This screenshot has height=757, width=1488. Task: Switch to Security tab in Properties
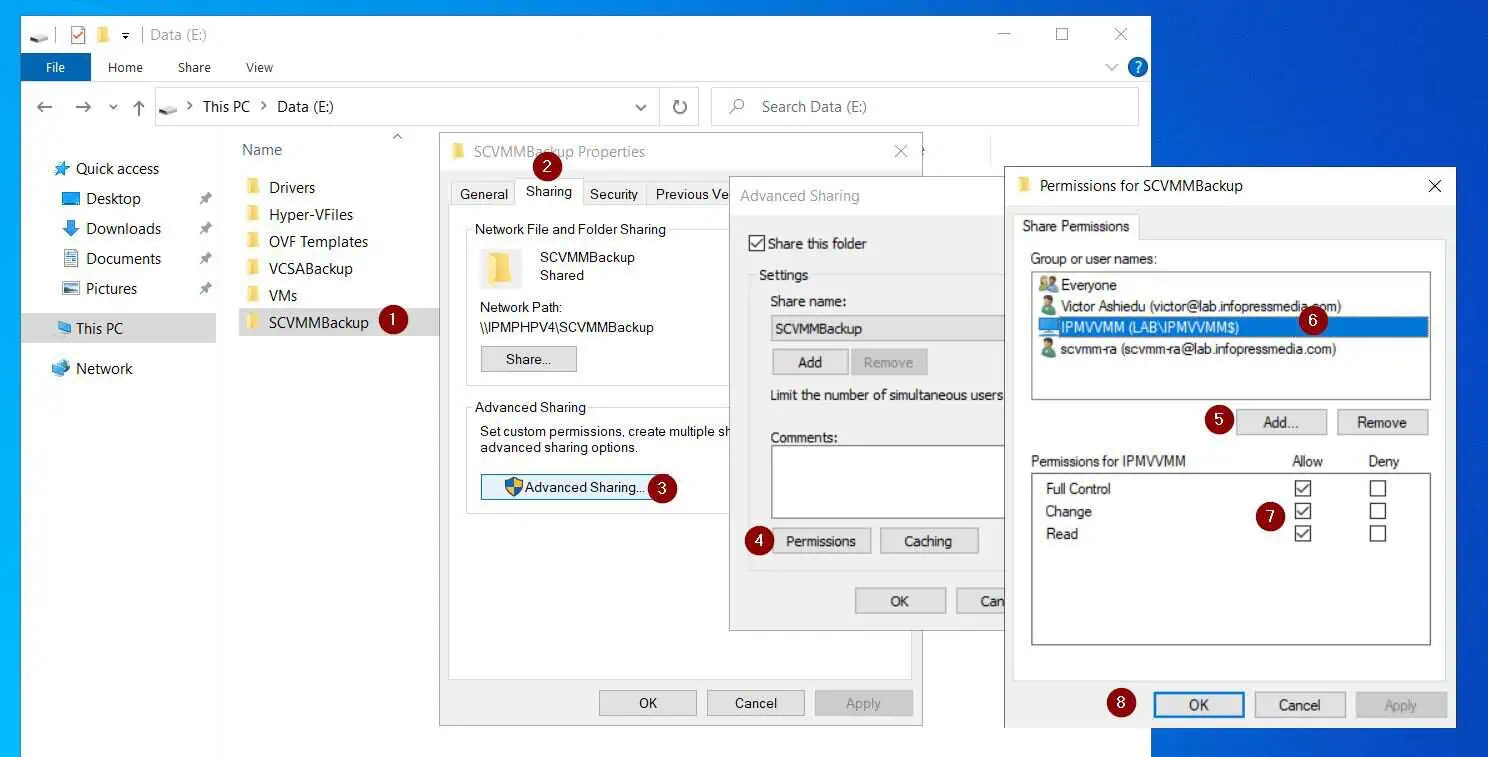point(613,194)
